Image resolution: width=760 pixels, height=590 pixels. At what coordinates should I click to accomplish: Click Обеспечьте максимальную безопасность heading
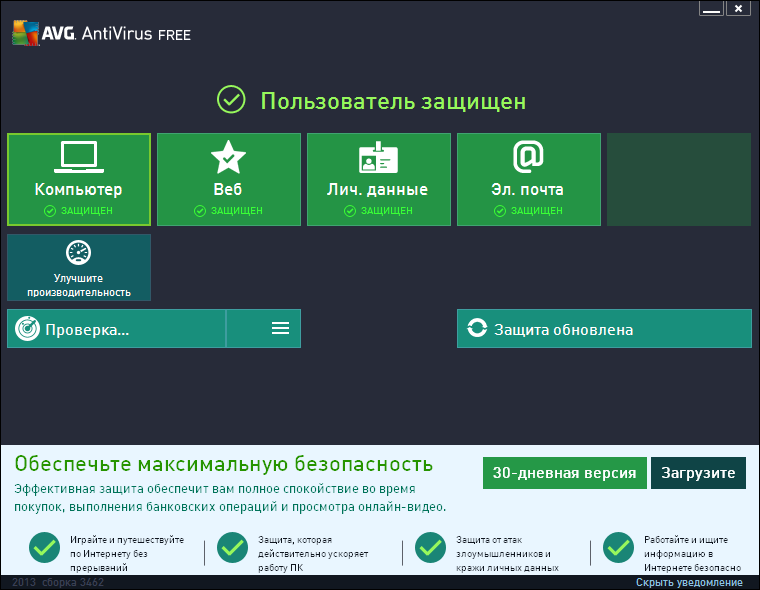tap(223, 464)
